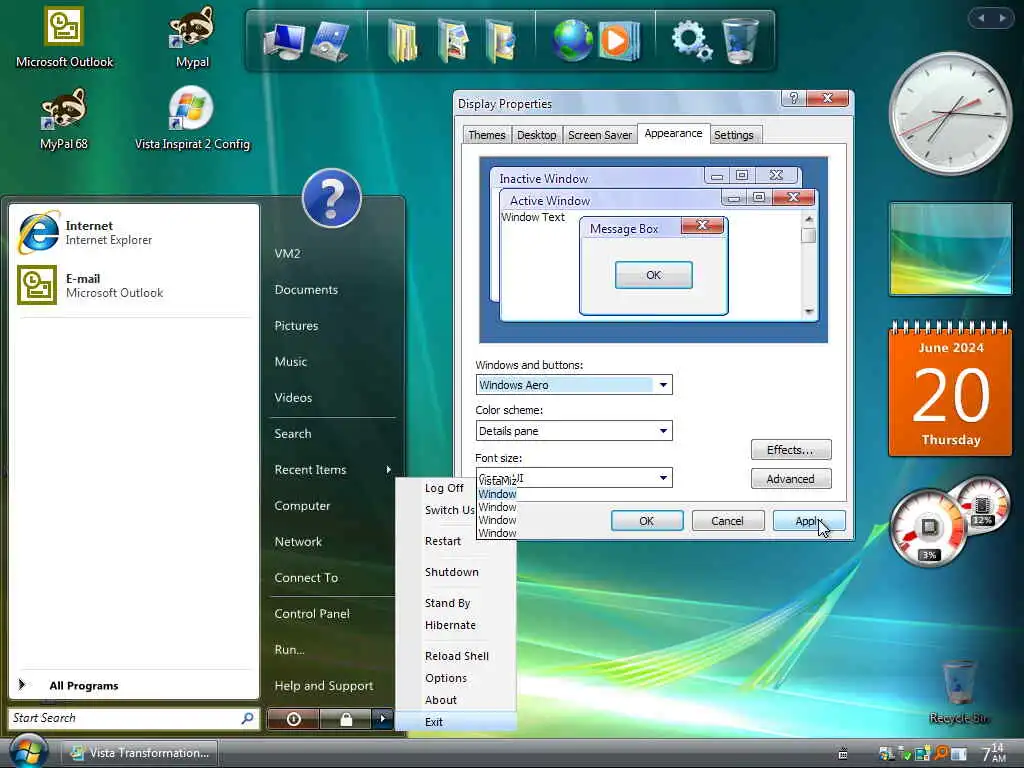This screenshot has height=768, width=1024.
Task: Open the MyPal 68 desktop shortcut
Action: click(x=63, y=120)
